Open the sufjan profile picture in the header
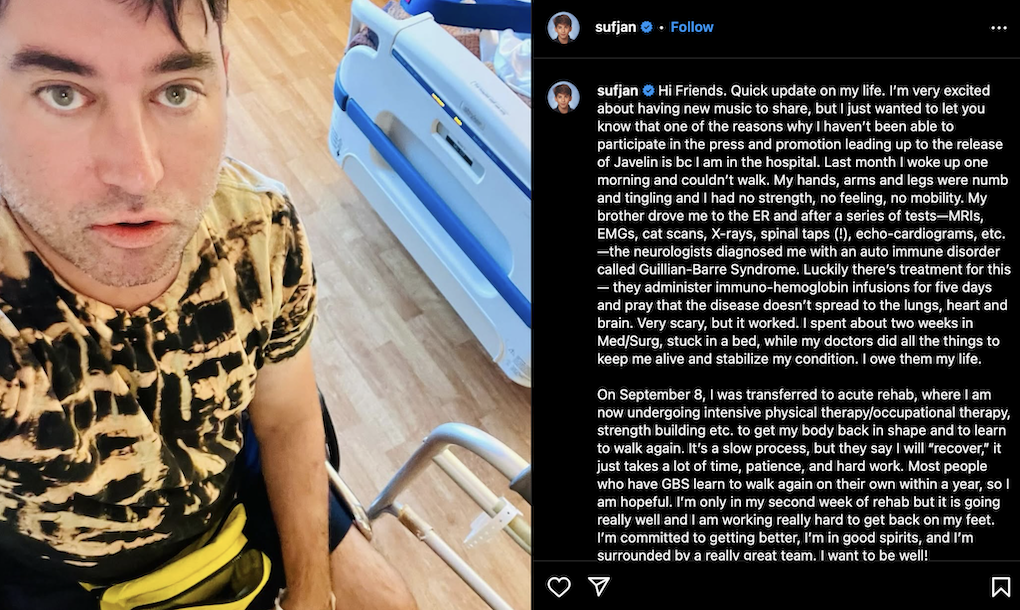This screenshot has width=1020, height=610. (x=563, y=28)
